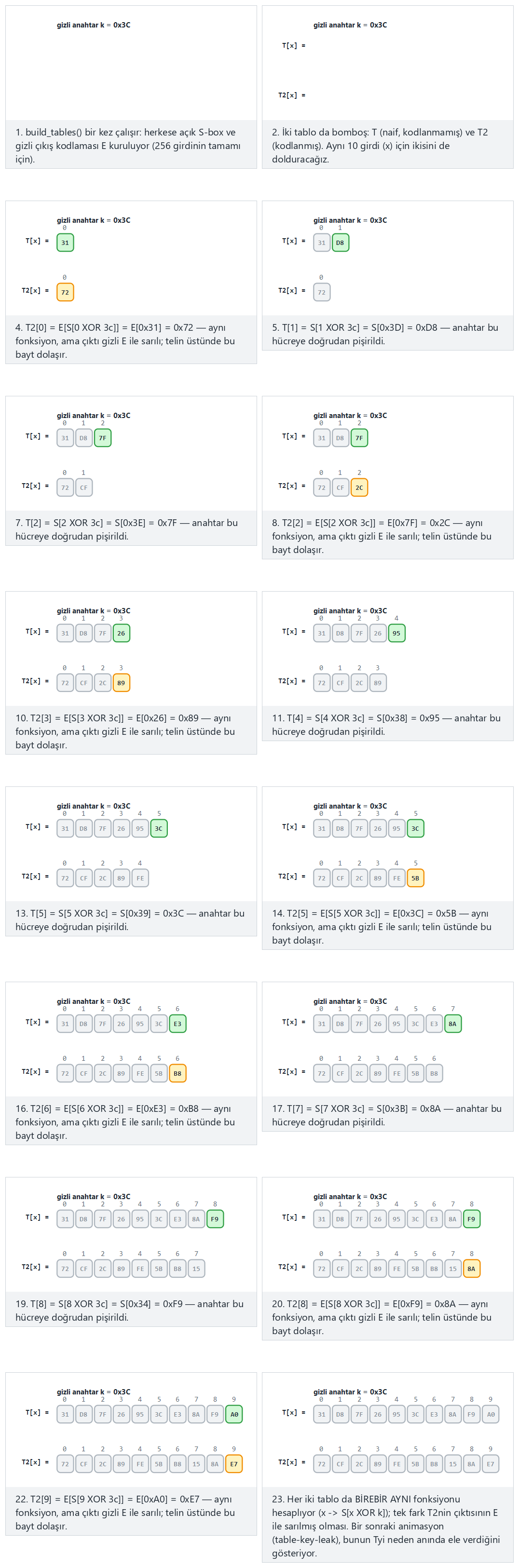Click highlighted D8 cell in step 5 frame
The image size is (519, 1568).
[340, 242]
